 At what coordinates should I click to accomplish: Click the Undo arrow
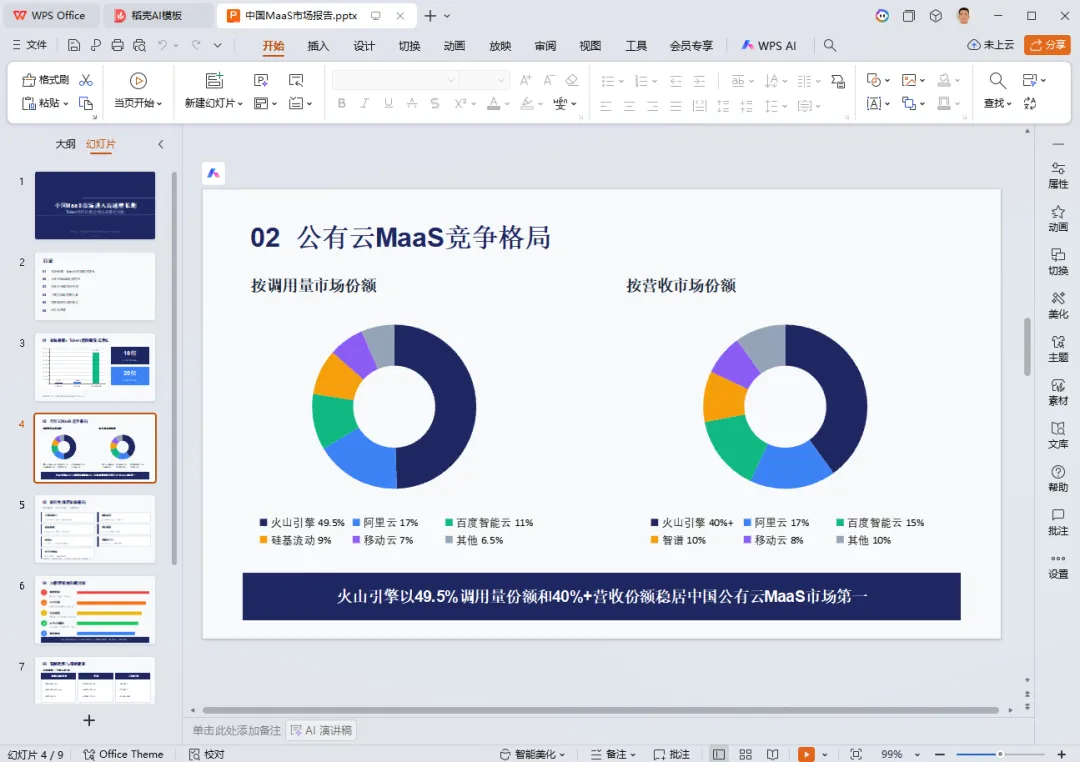coord(163,45)
